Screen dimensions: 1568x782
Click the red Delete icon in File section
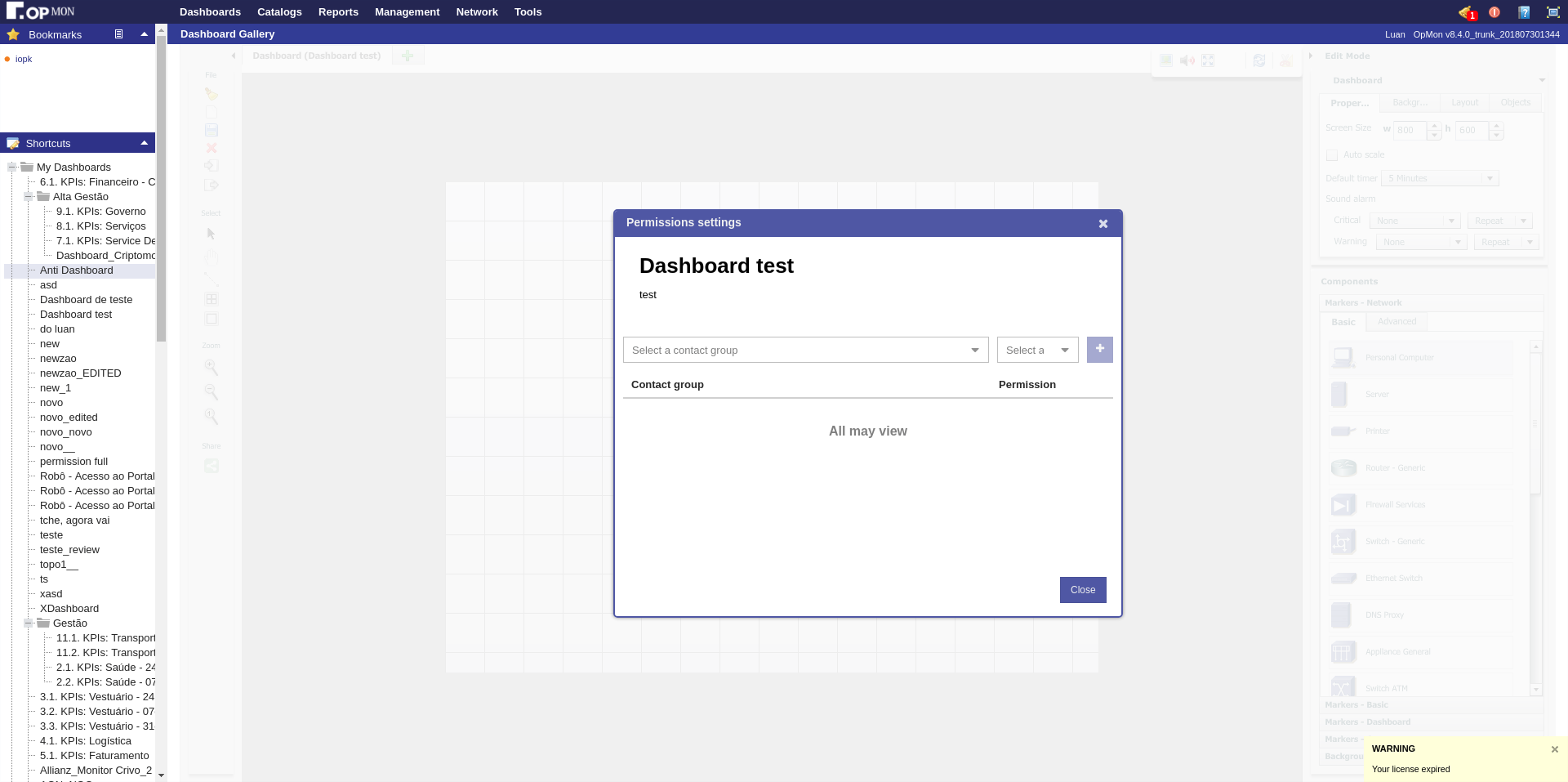[x=211, y=148]
